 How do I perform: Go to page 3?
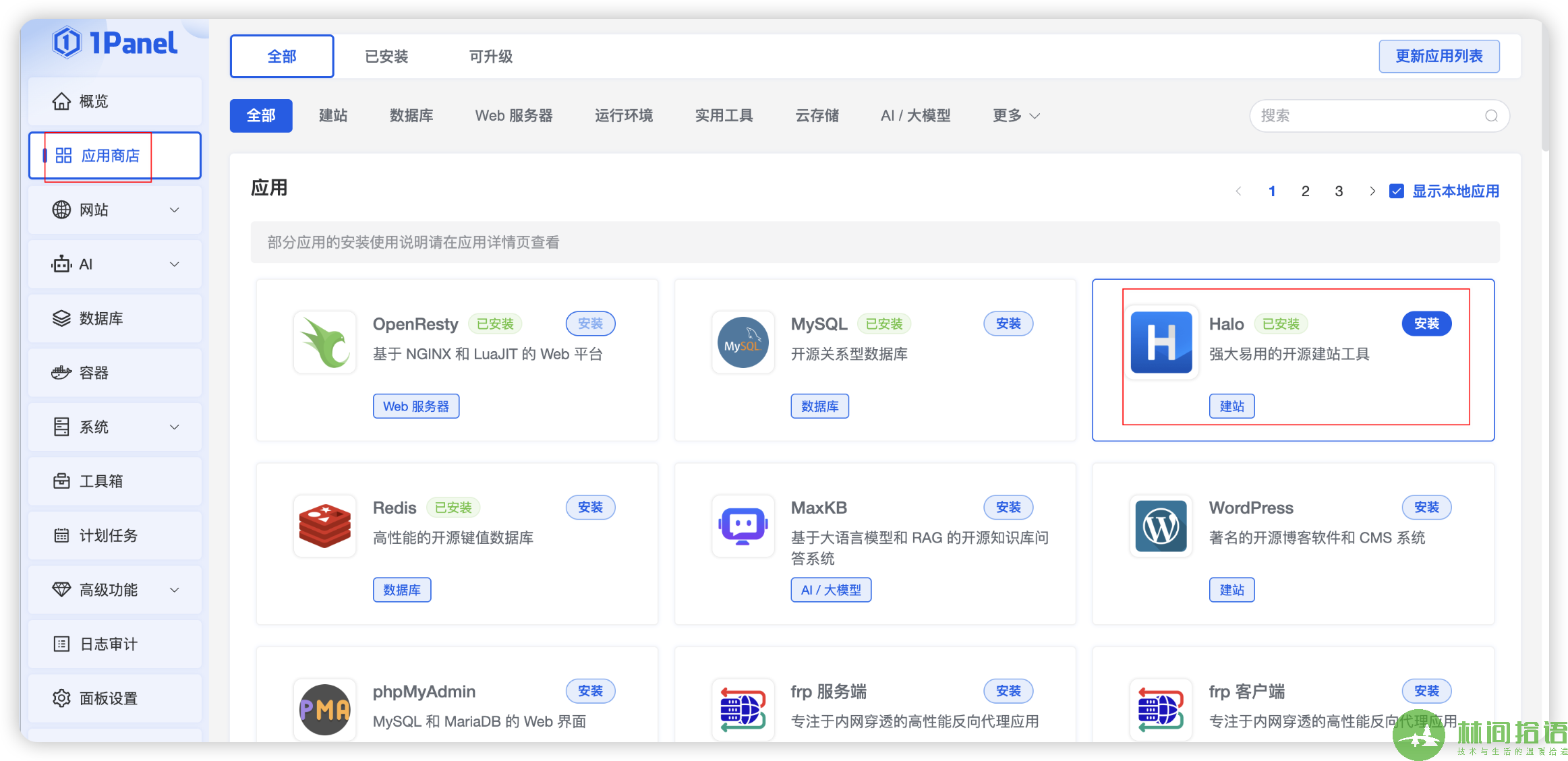point(1339,191)
